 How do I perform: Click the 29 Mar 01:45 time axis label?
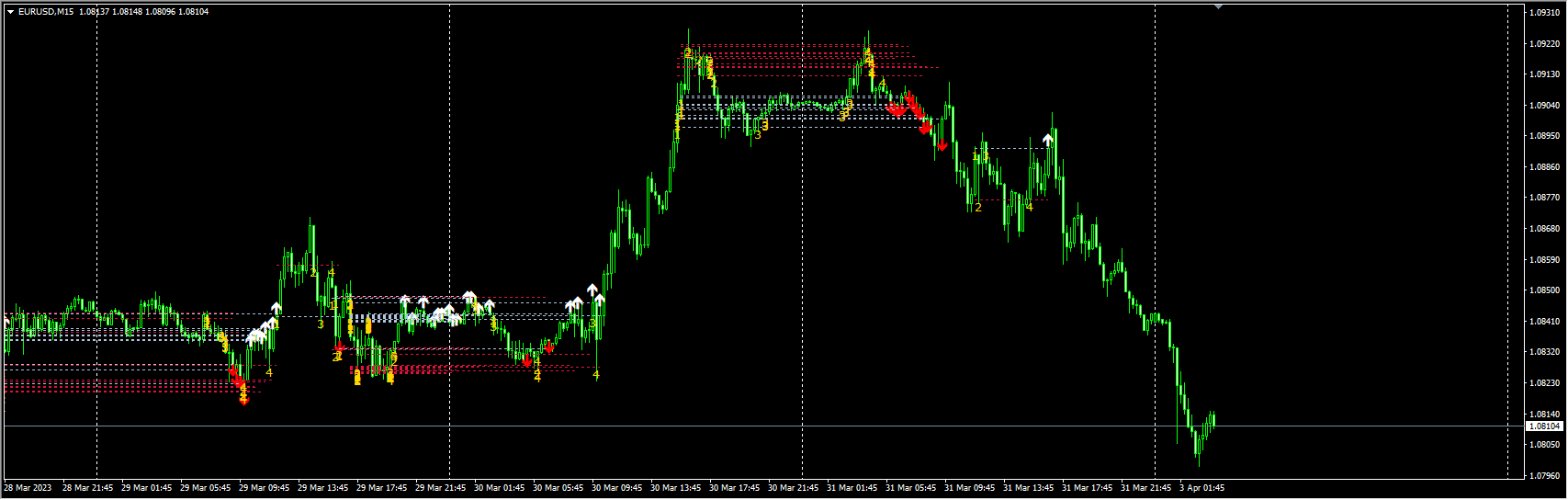[x=146, y=488]
